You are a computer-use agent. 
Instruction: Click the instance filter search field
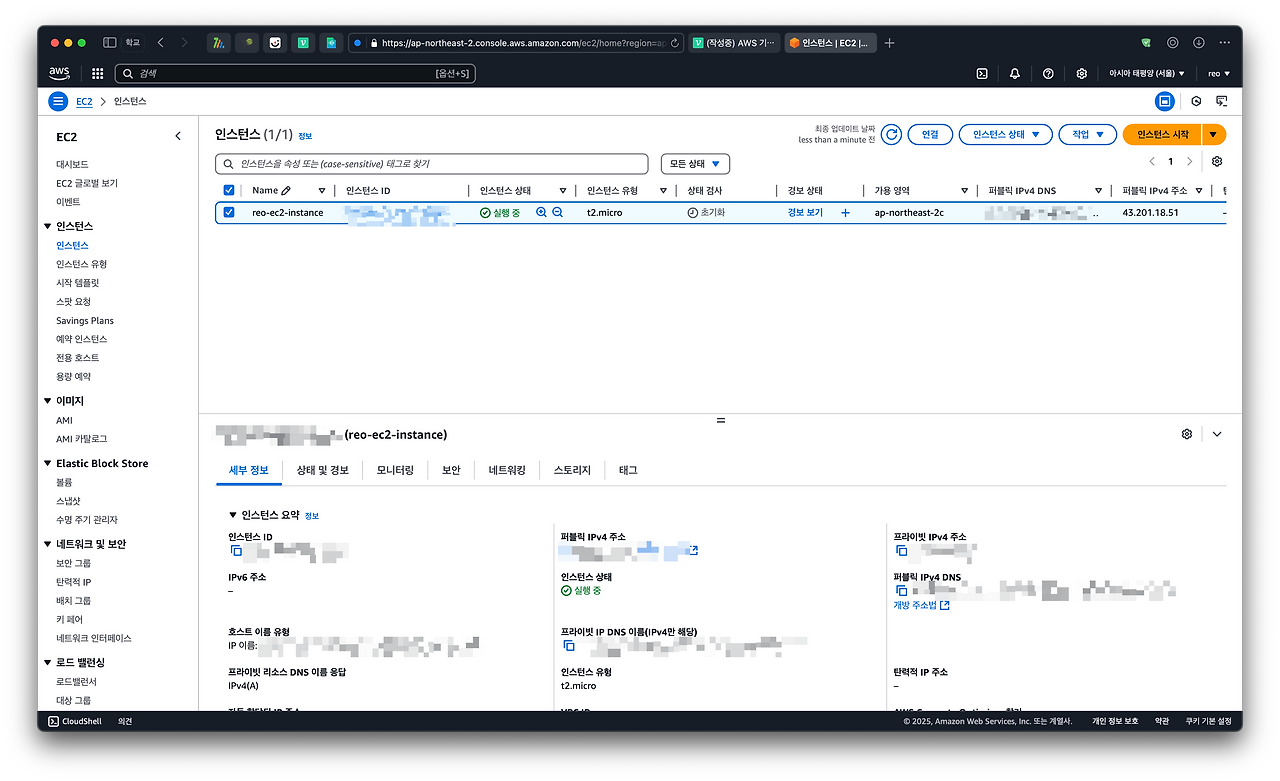[432, 163]
